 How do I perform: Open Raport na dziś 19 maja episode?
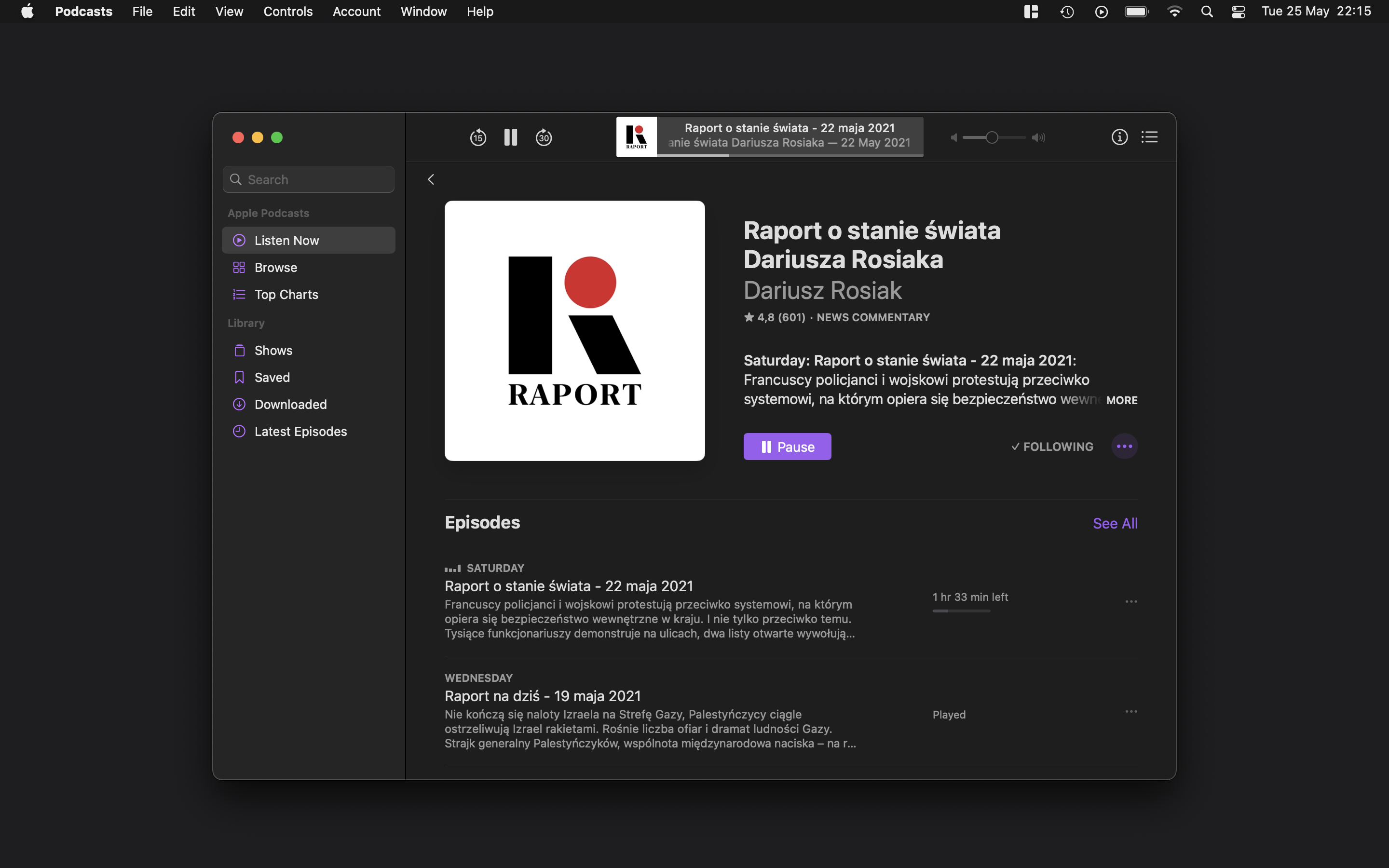coord(543,696)
